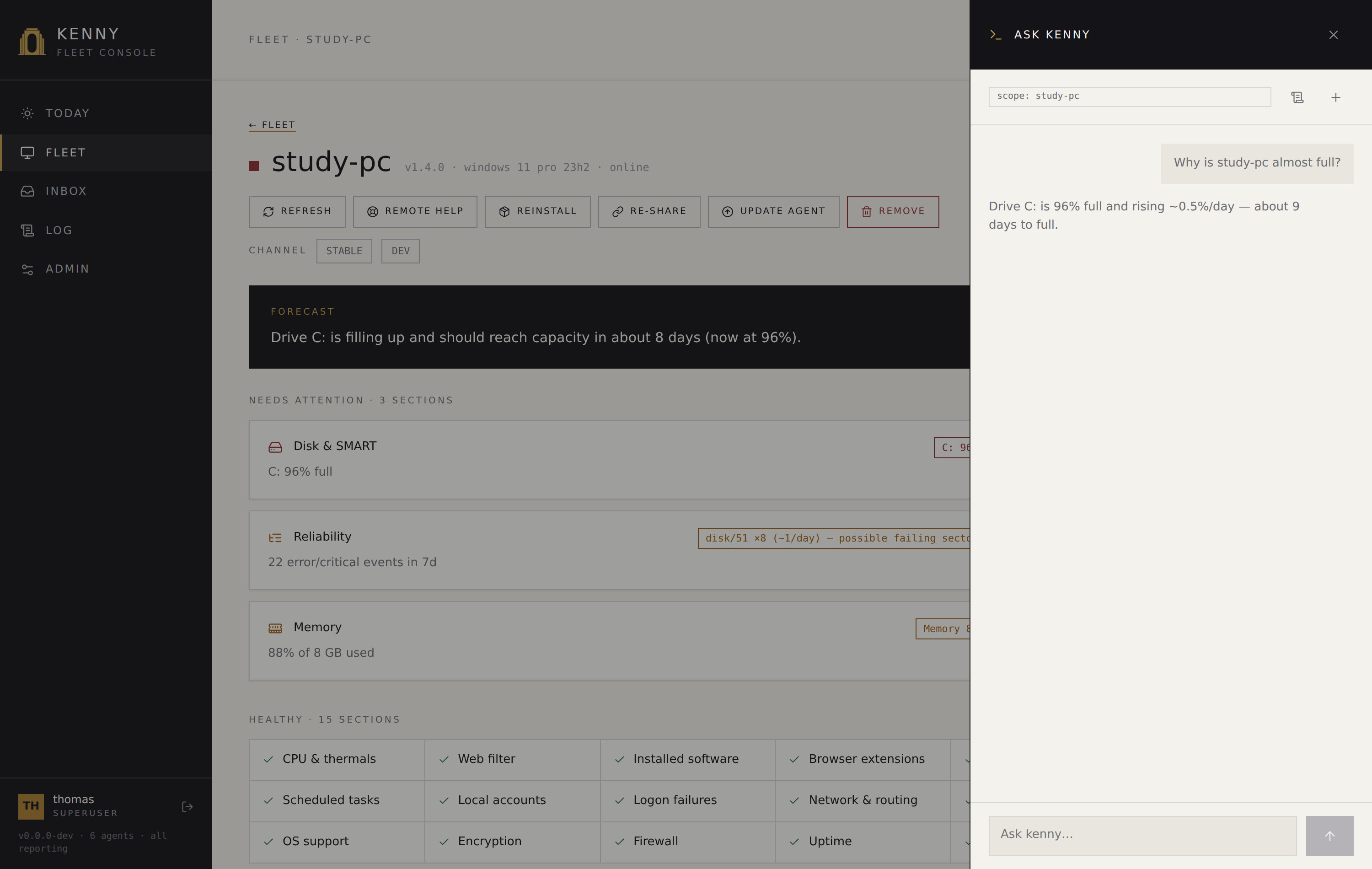Image resolution: width=1372 pixels, height=869 pixels.
Task: Open the Web filter healthy section
Action: [x=512, y=760]
